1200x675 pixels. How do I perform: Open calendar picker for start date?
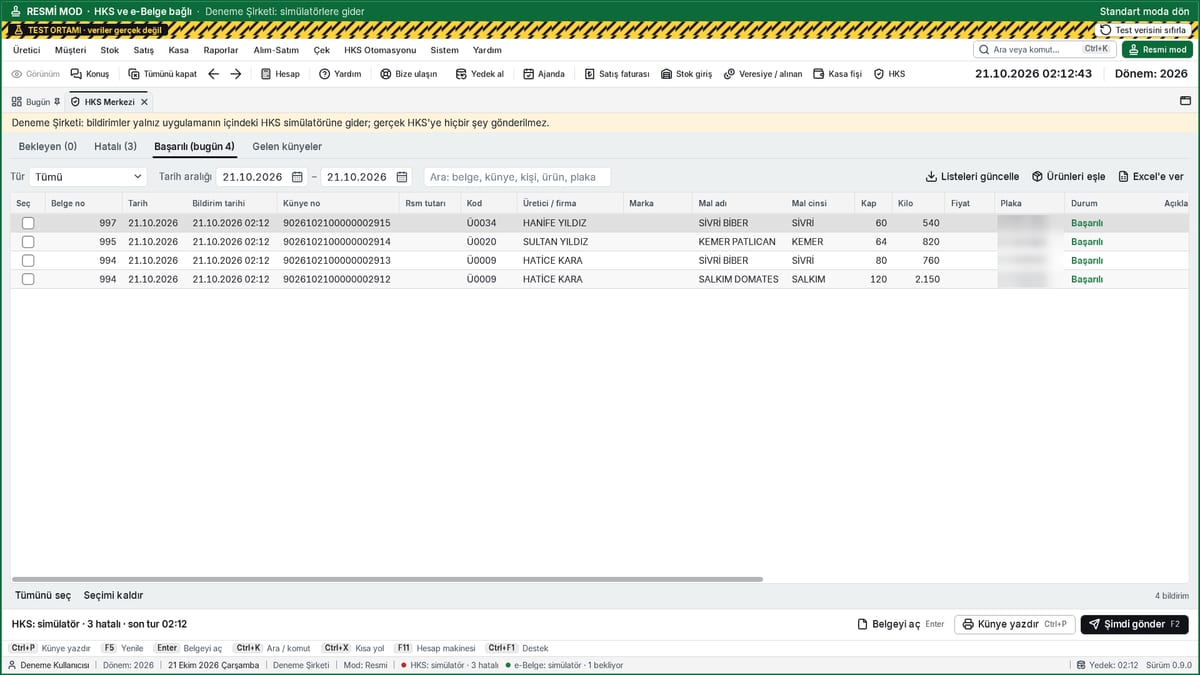(297, 177)
